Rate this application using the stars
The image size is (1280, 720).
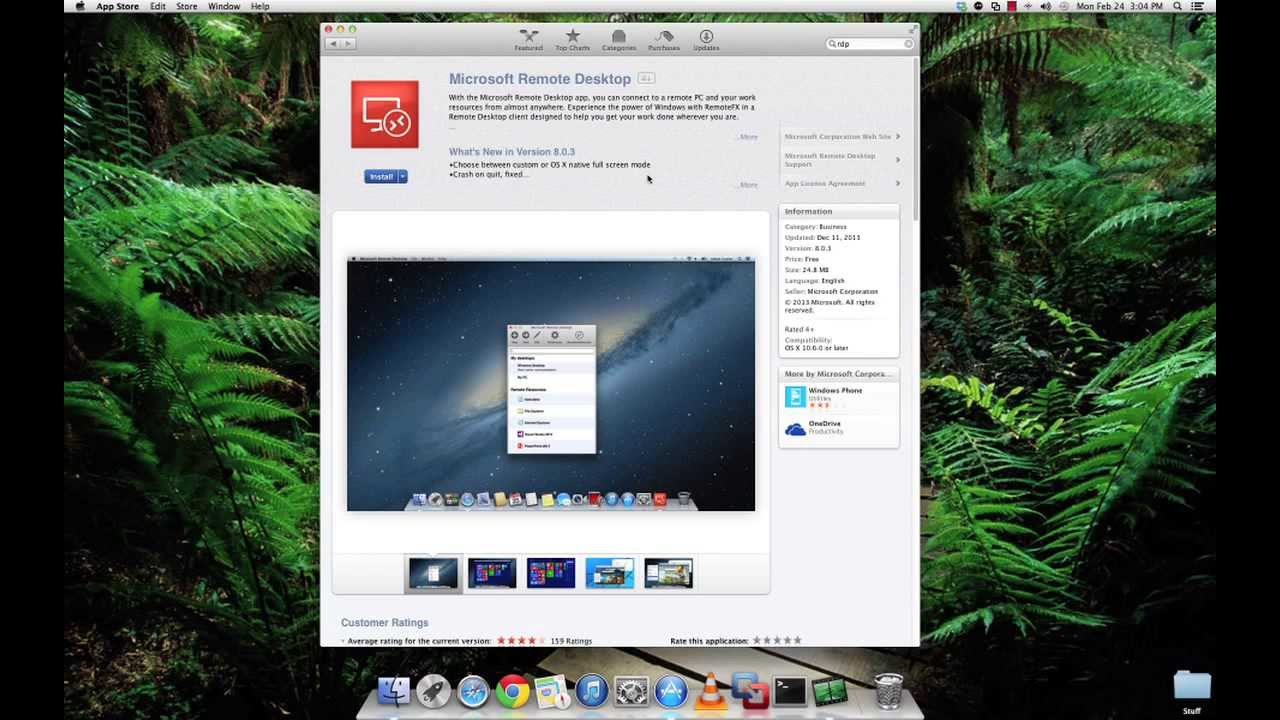pyautogui.click(x=776, y=641)
